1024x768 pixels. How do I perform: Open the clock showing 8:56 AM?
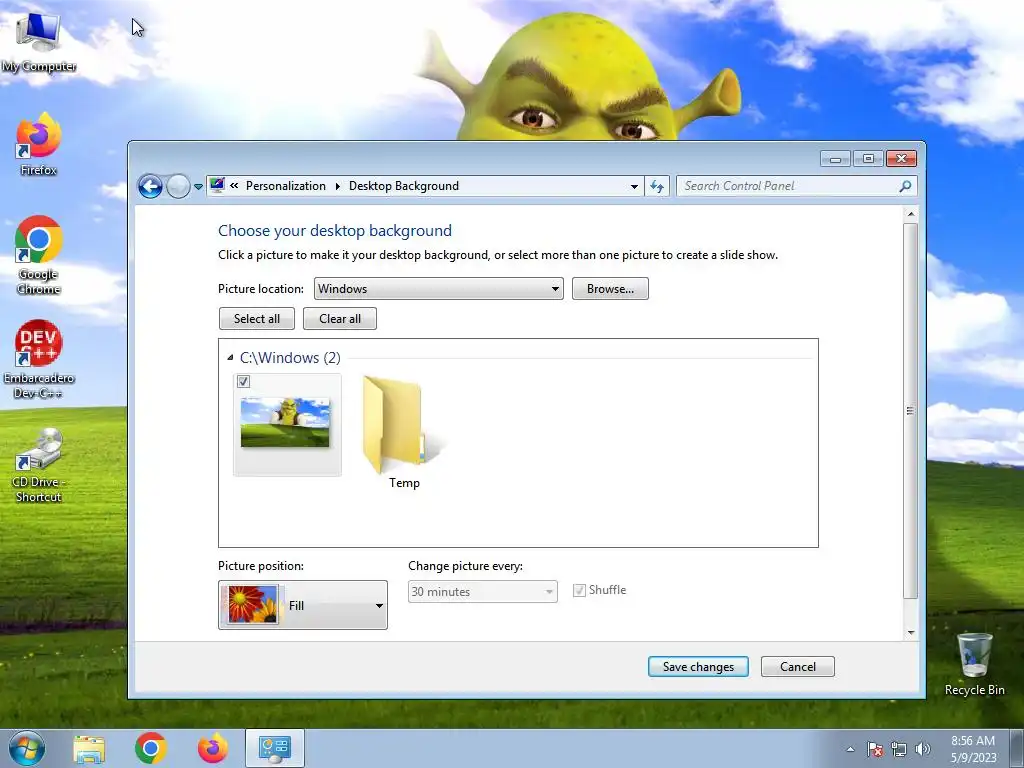pyautogui.click(x=972, y=749)
